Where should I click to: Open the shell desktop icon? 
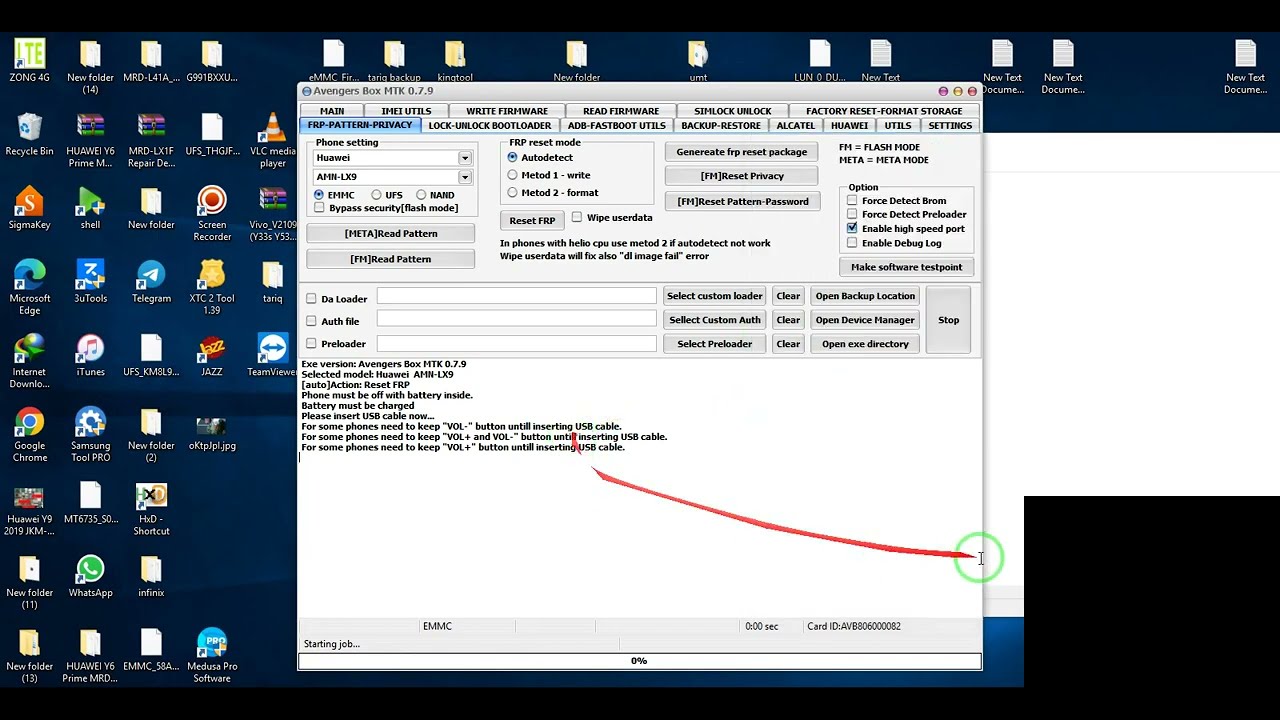coord(90,208)
